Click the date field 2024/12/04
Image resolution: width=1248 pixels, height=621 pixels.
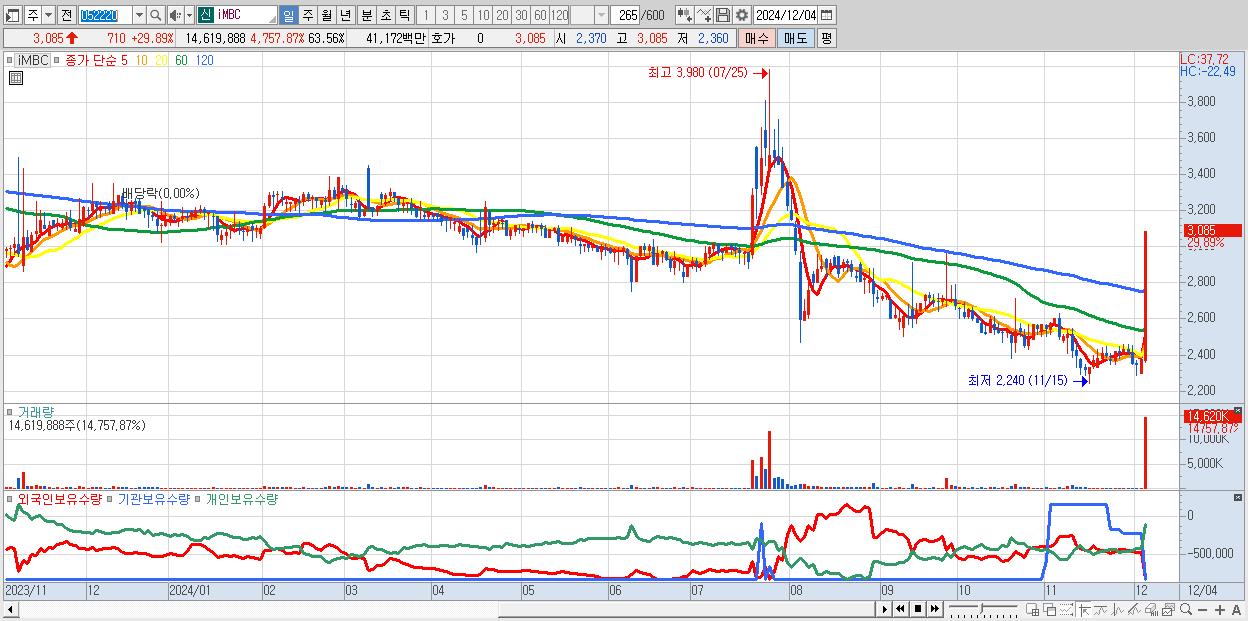click(786, 15)
